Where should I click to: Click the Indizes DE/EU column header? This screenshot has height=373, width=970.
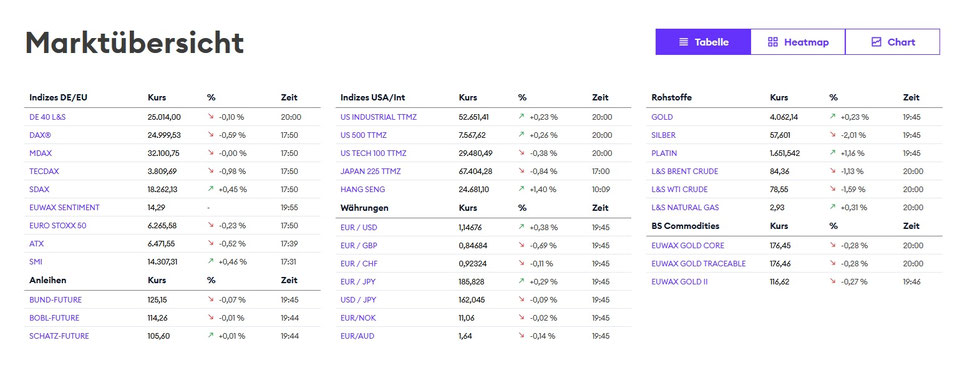click(59, 98)
